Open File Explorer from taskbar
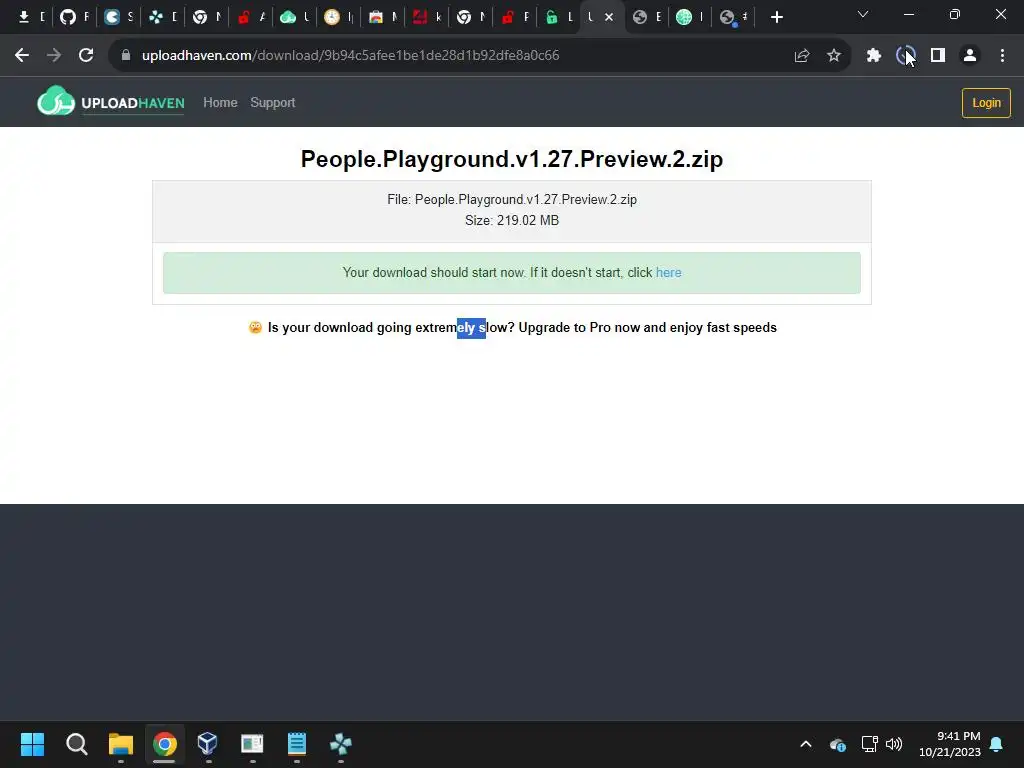This screenshot has width=1024, height=768. (121, 744)
